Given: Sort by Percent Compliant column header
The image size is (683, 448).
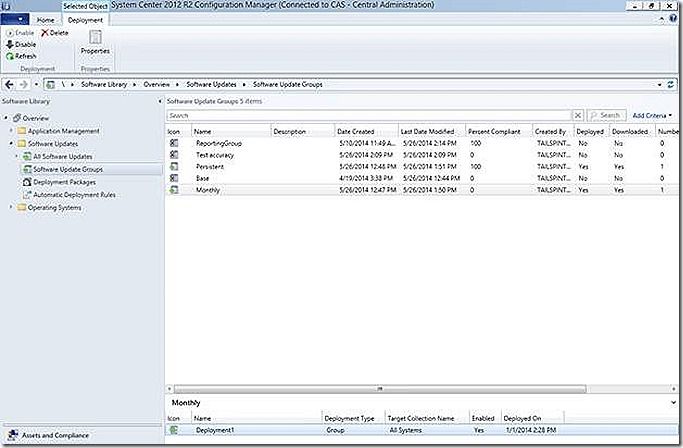Looking at the screenshot, I should [499, 131].
